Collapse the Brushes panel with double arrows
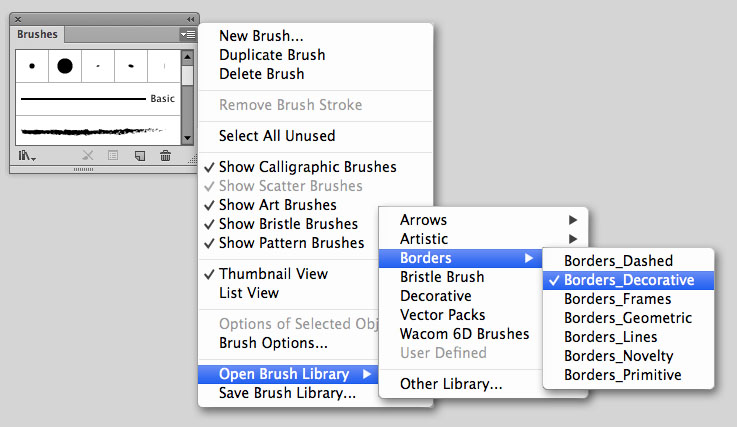 click(190, 19)
